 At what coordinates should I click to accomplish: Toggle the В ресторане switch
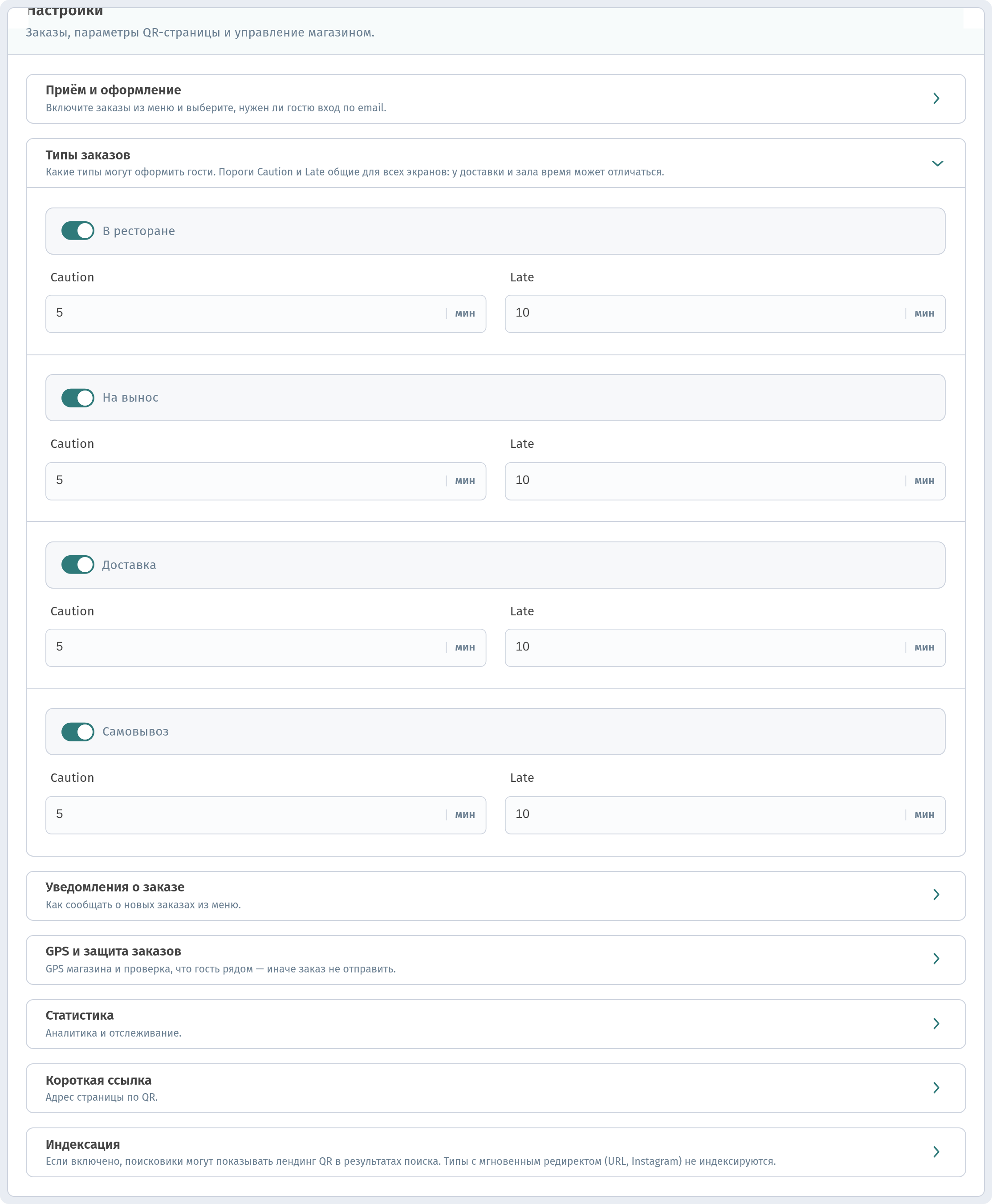(x=78, y=231)
